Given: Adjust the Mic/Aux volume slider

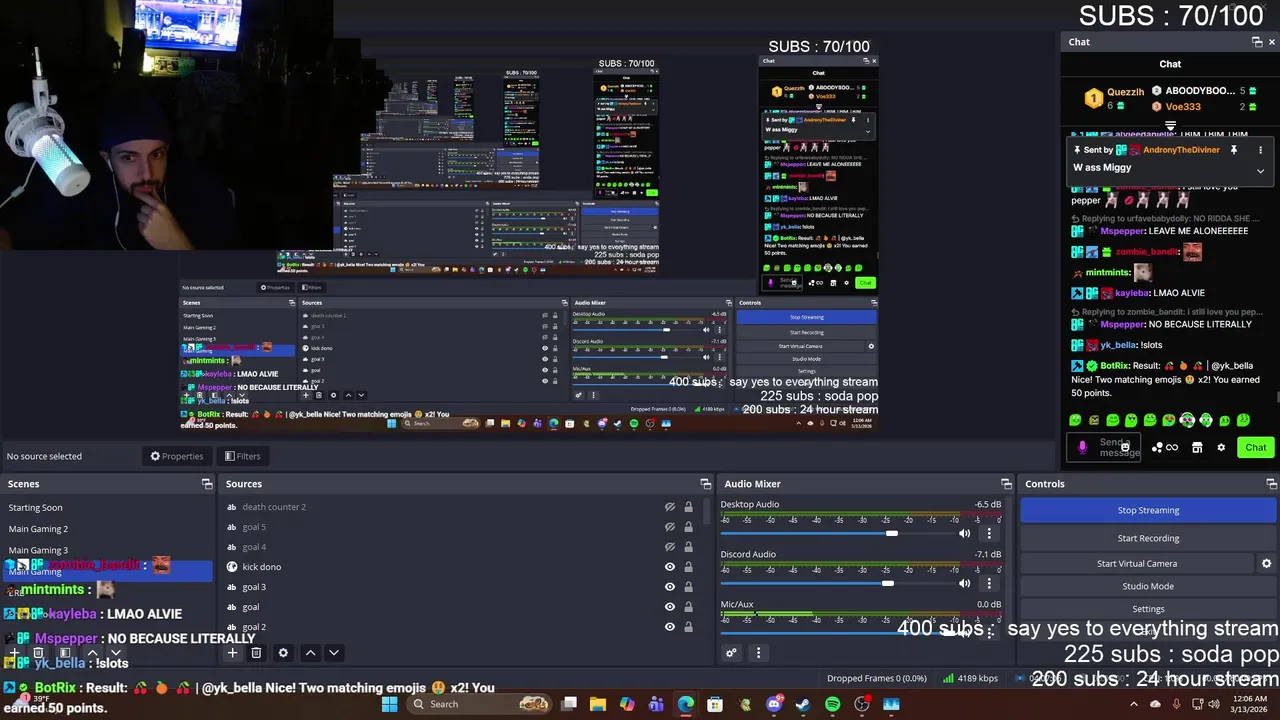Looking at the screenshot, I should point(836,633).
